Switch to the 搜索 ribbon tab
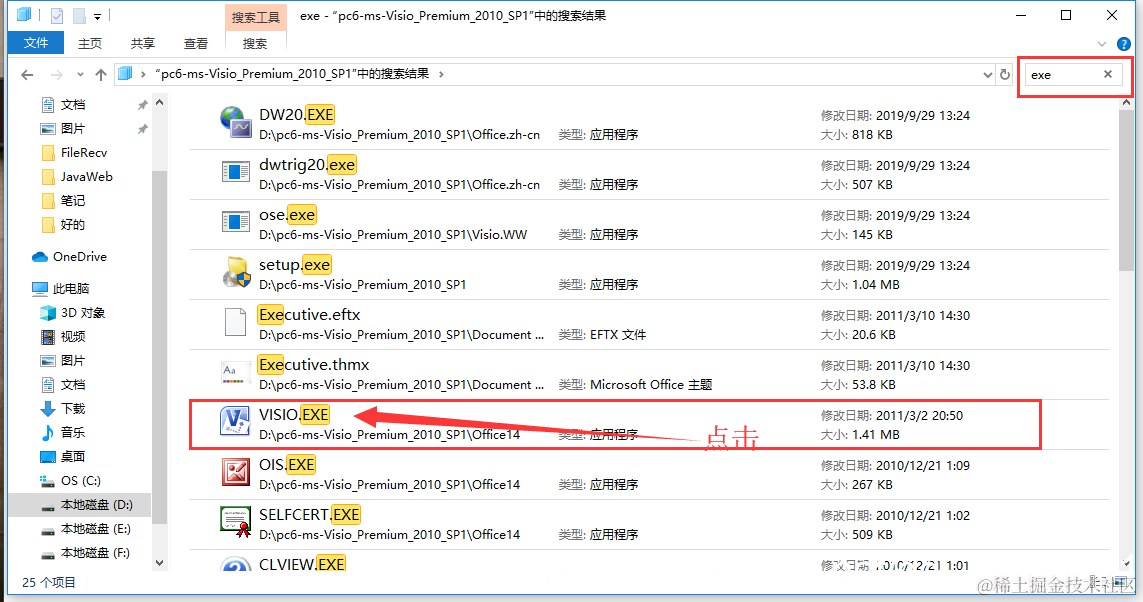 point(254,44)
